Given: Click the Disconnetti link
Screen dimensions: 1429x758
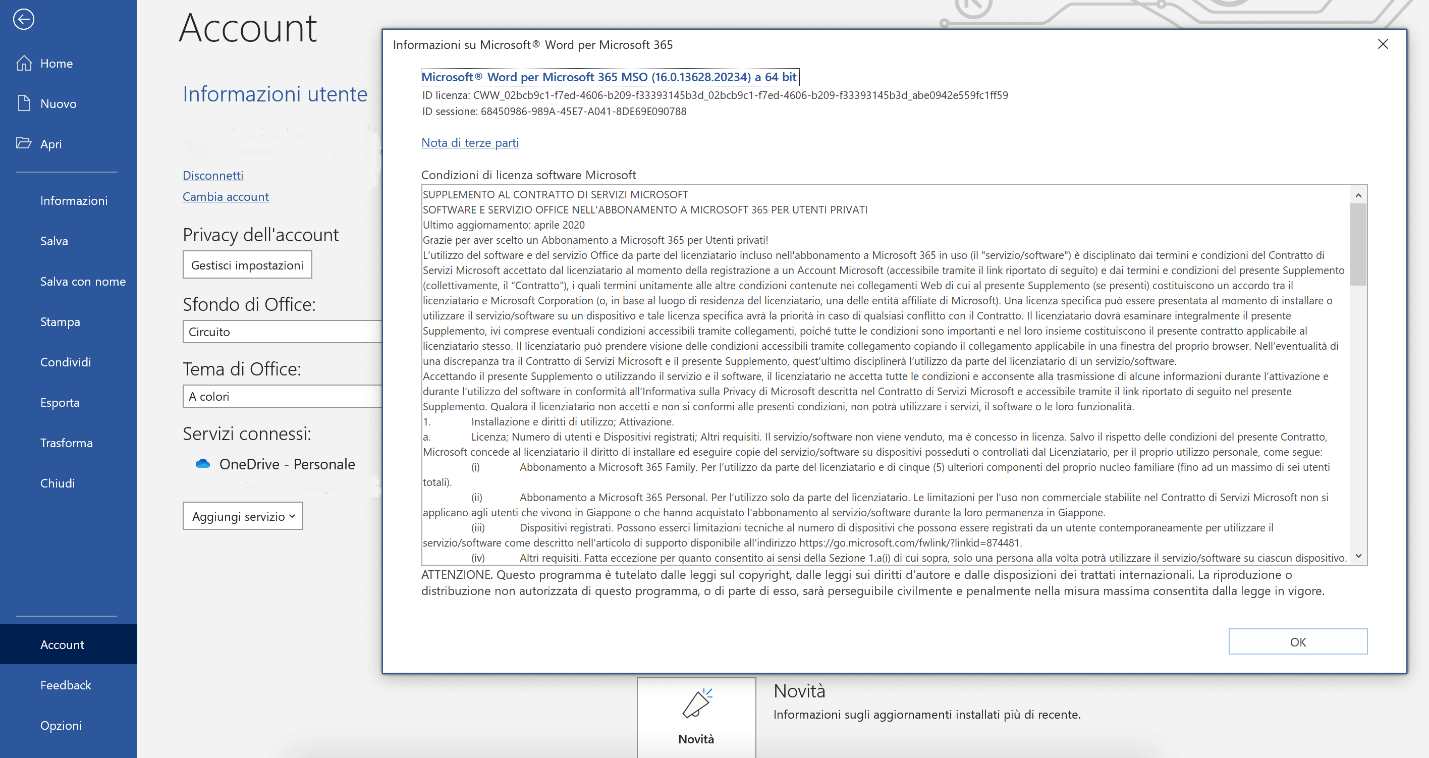Looking at the screenshot, I should (x=213, y=175).
